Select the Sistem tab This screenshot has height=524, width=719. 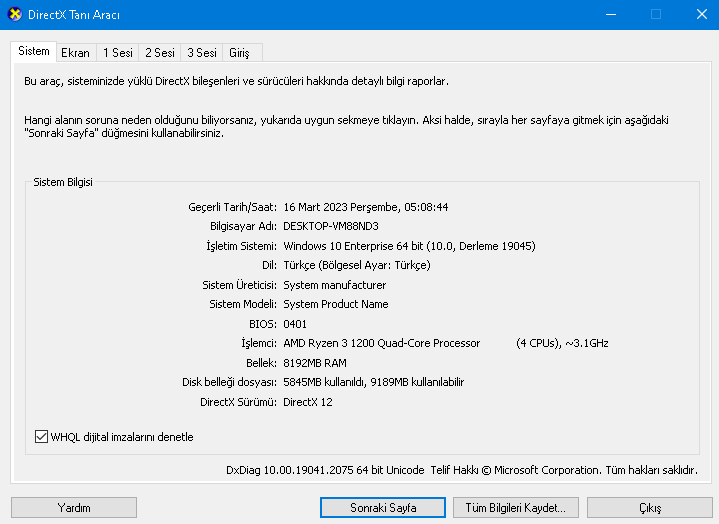(33, 51)
